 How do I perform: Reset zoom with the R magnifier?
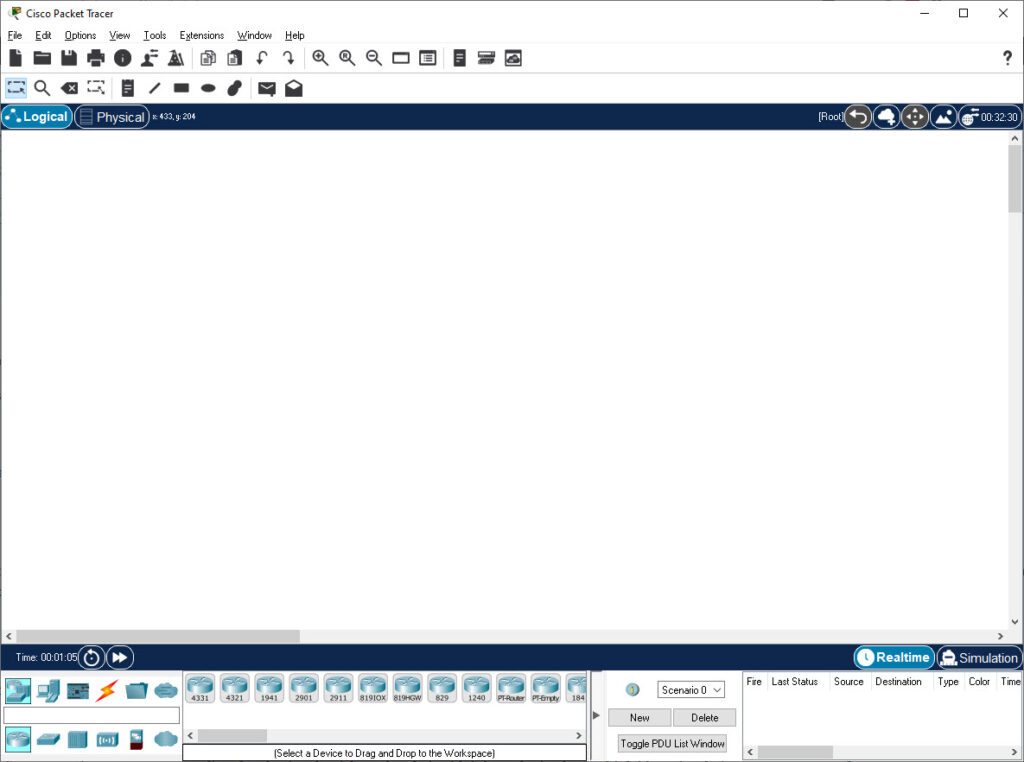tap(347, 58)
